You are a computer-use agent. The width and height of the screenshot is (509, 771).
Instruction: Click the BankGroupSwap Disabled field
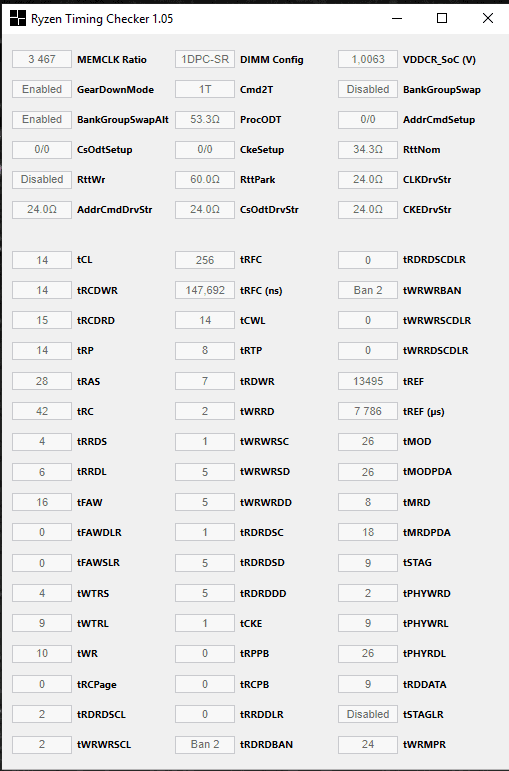(368, 89)
